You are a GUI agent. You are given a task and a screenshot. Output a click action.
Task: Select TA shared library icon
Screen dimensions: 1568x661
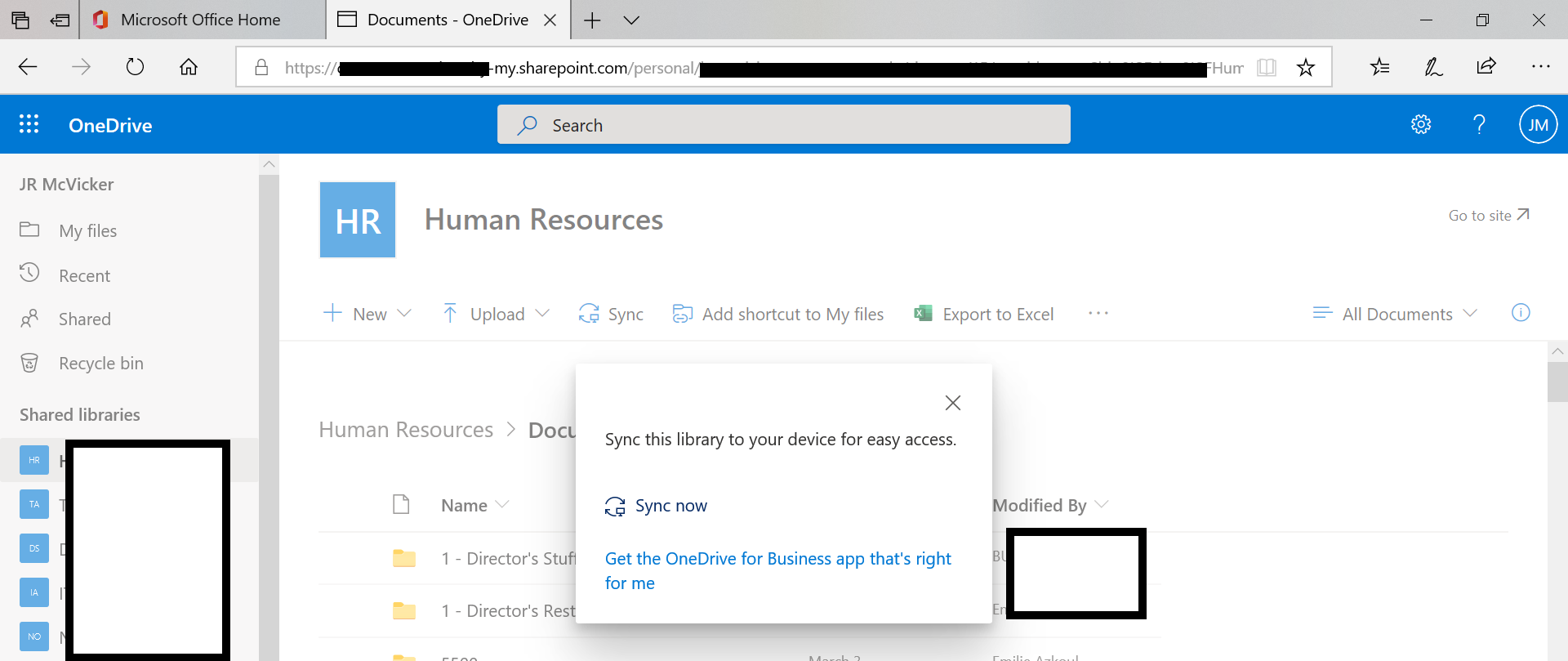pyautogui.click(x=34, y=504)
